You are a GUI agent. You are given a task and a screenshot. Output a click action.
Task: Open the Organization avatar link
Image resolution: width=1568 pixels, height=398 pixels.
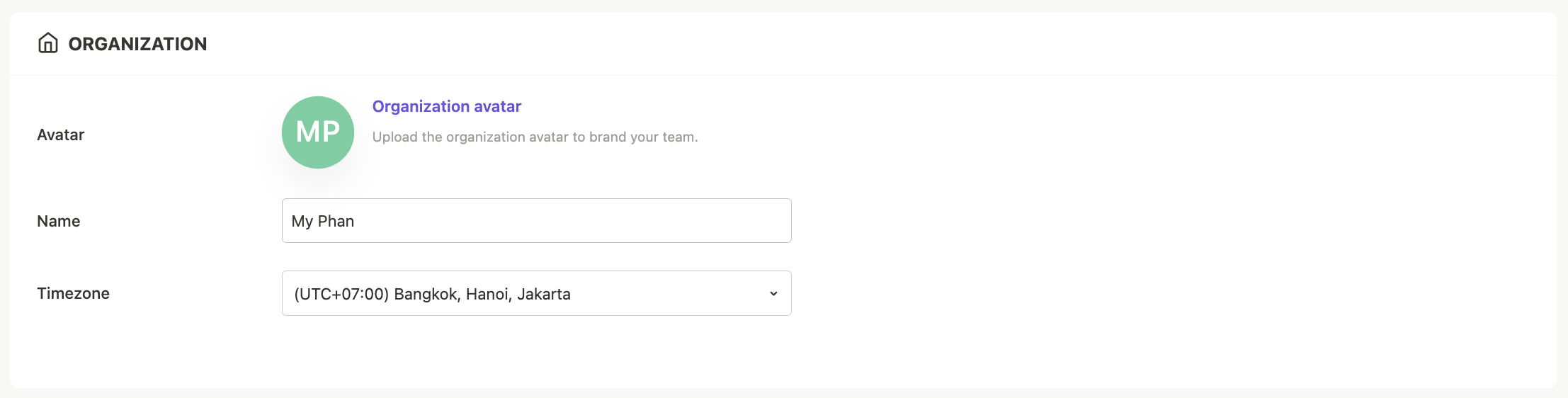tap(447, 106)
